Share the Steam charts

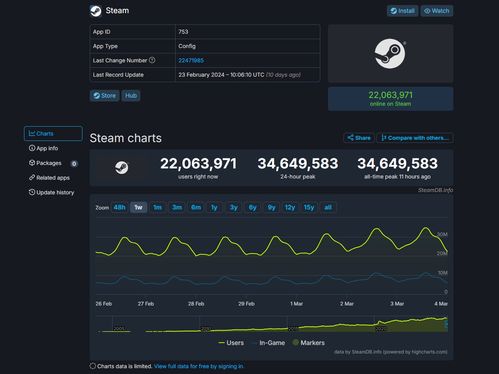pyautogui.click(x=359, y=138)
